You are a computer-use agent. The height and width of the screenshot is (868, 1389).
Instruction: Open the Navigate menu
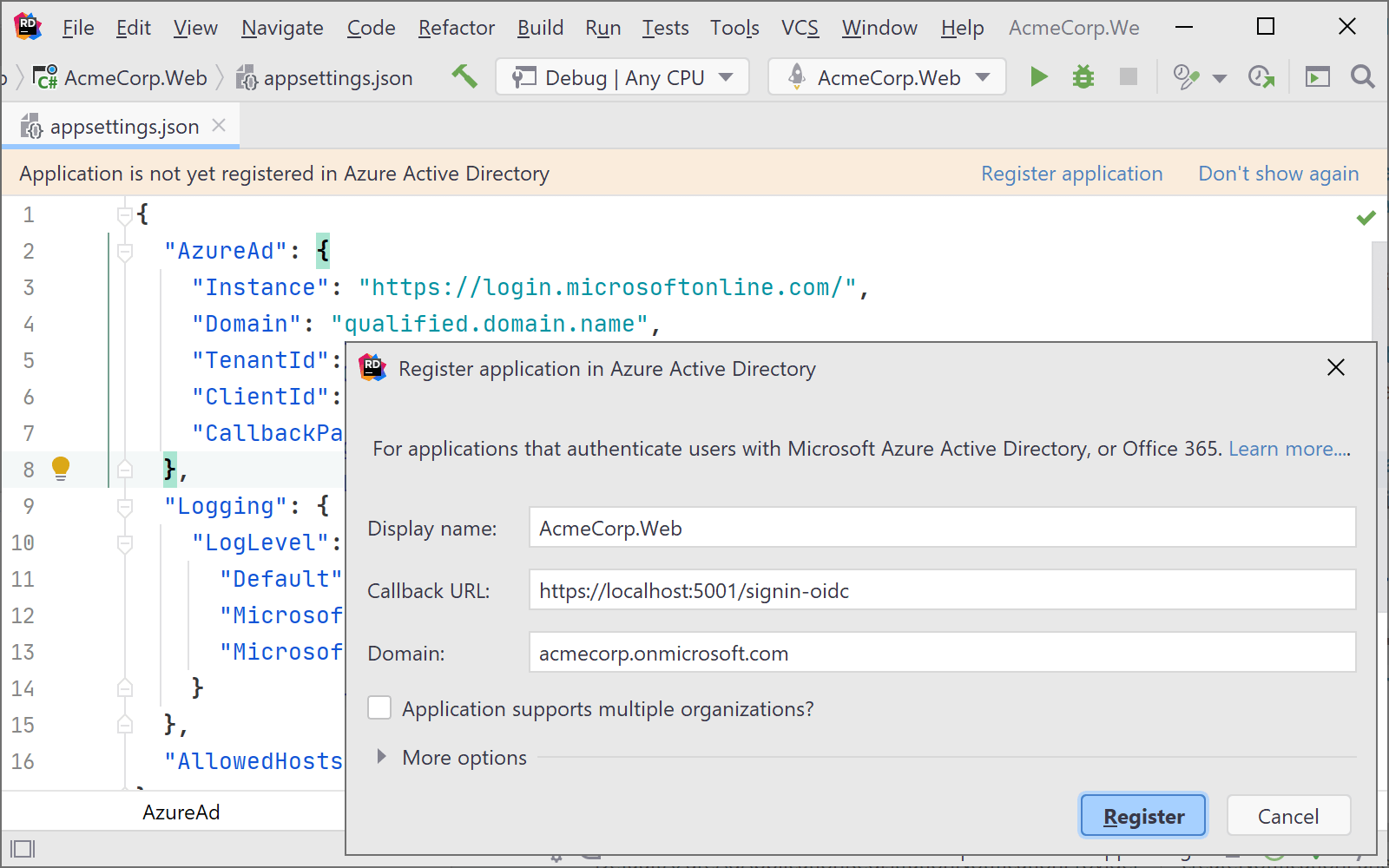(x=282, y=28)
